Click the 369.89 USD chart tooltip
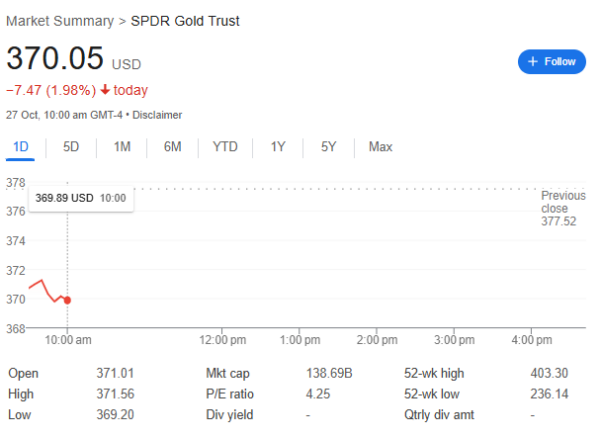 (81, 198)
